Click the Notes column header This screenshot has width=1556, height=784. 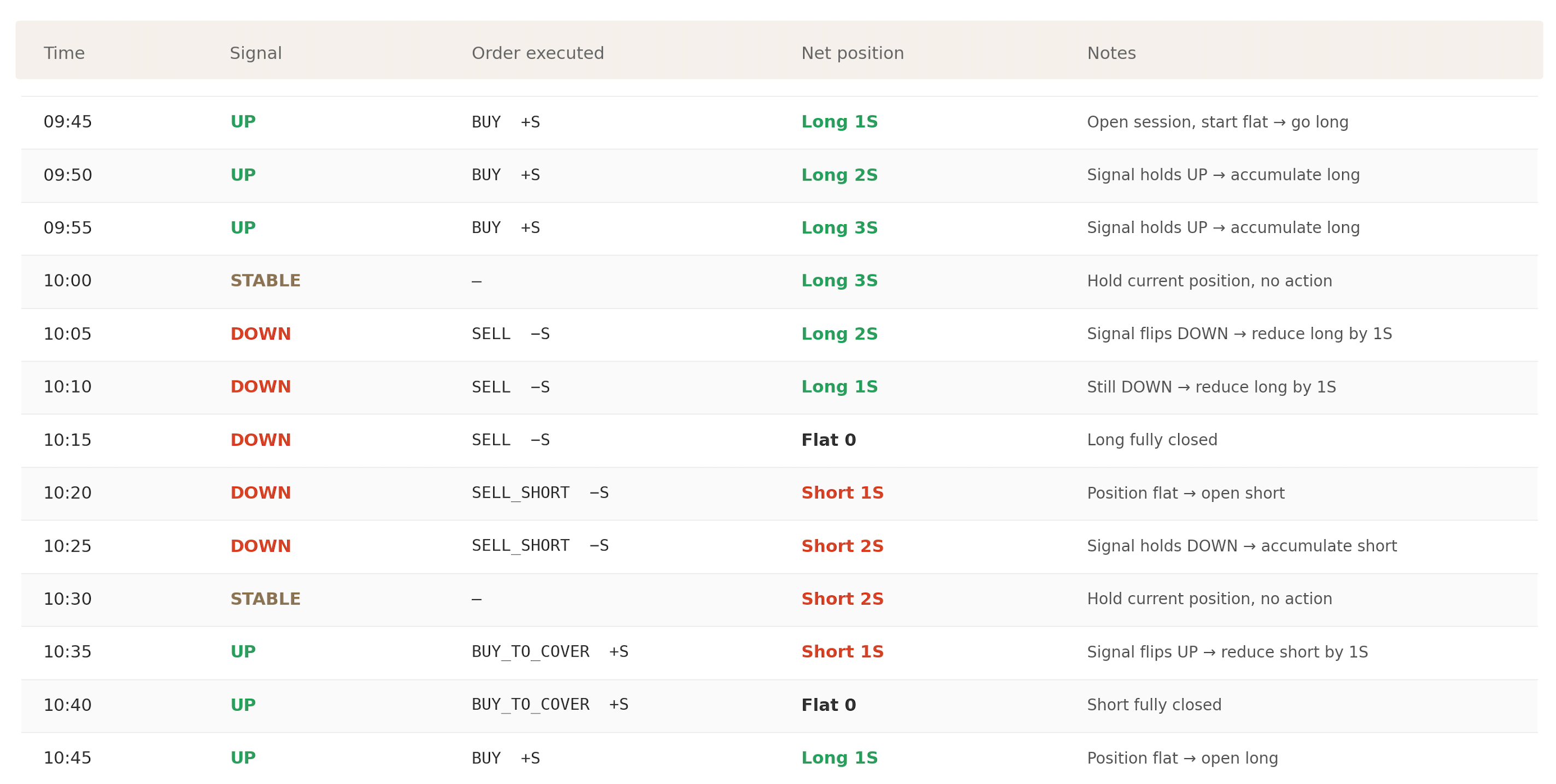tap(1112, 53)
